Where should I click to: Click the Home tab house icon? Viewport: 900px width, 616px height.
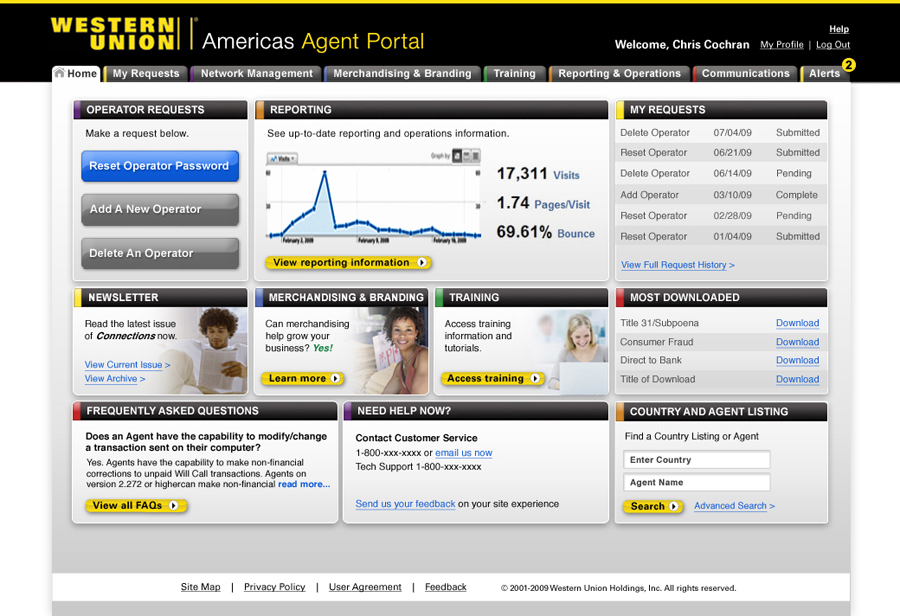(59, 72)
